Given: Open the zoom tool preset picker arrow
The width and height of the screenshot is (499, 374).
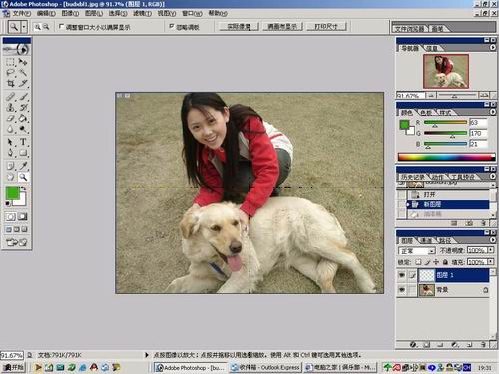Looking at the screenshot, I should click(x=24, y=27).
